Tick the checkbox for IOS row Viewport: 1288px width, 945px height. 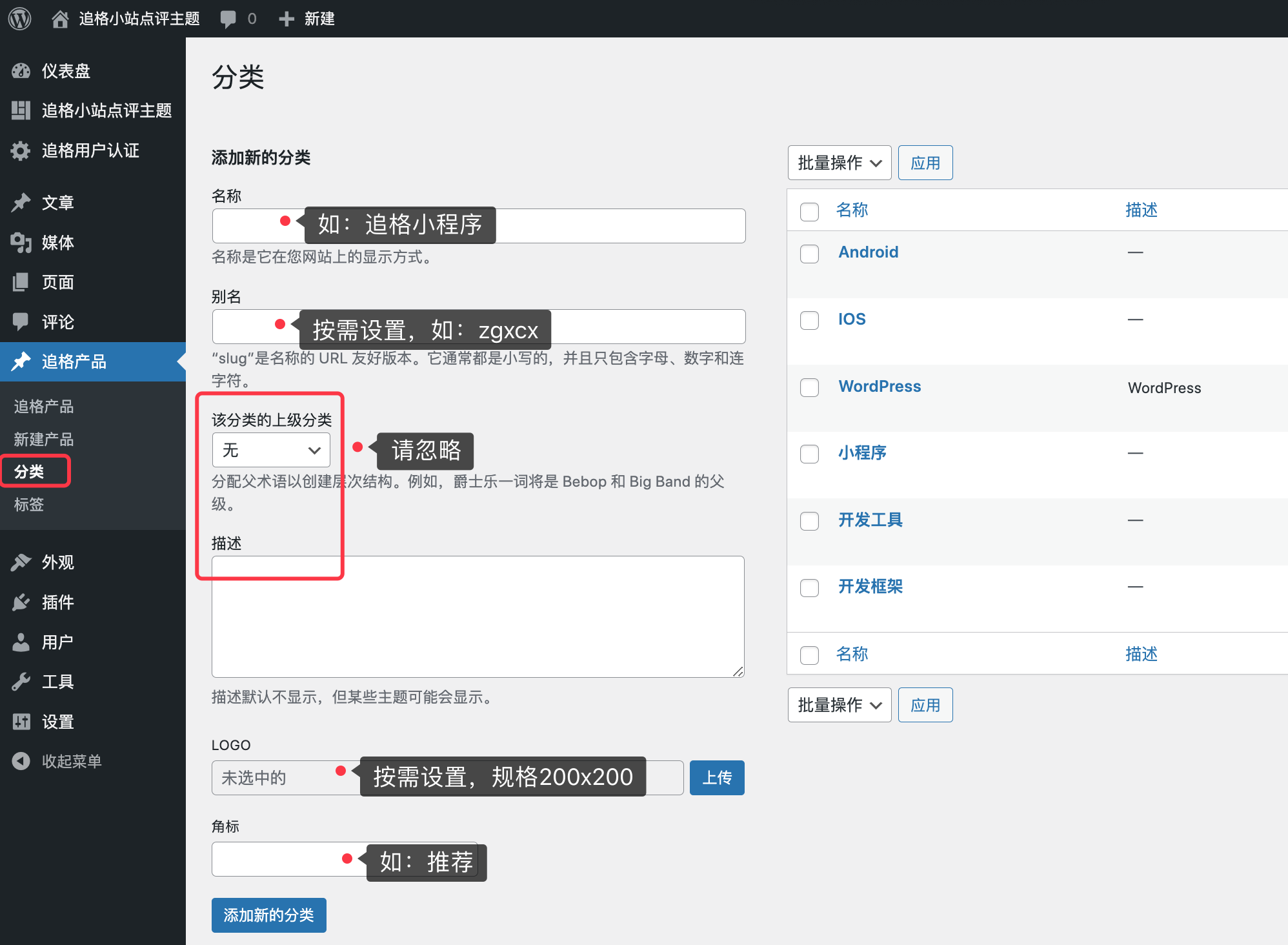click(809, 320)
